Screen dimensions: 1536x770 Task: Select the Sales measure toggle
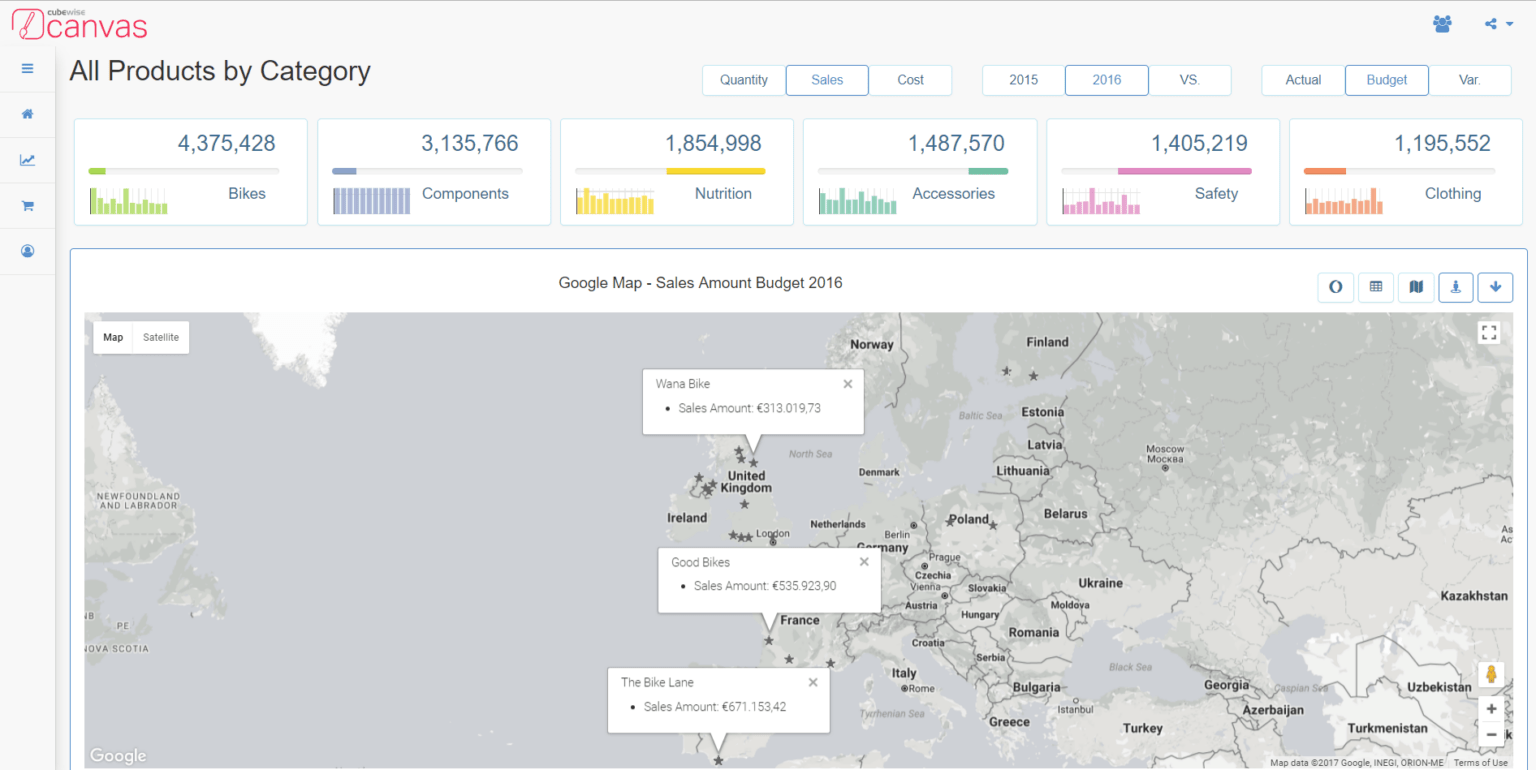coord(827,80)
